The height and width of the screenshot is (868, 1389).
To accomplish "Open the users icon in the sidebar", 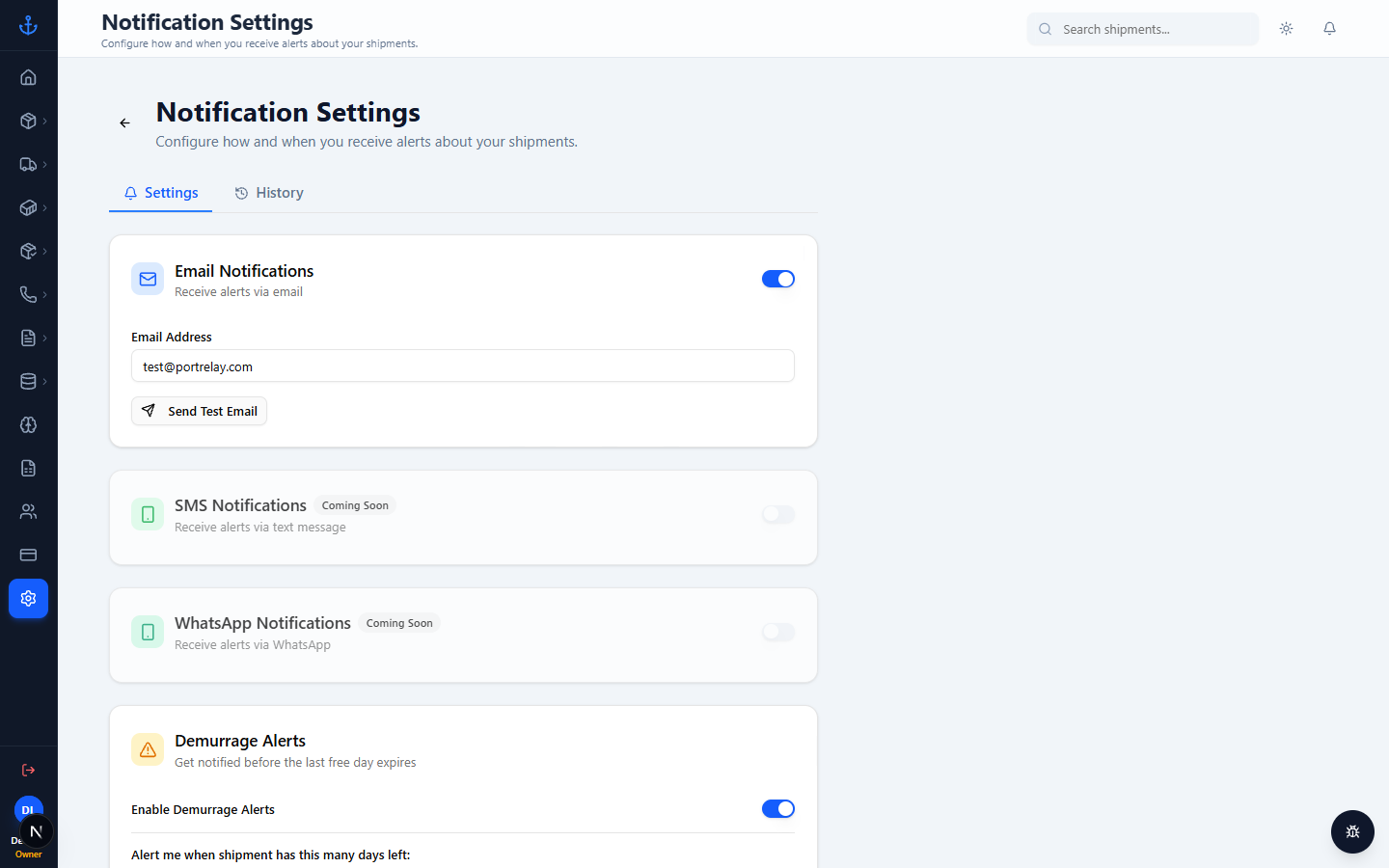I will tap(28, 511).
